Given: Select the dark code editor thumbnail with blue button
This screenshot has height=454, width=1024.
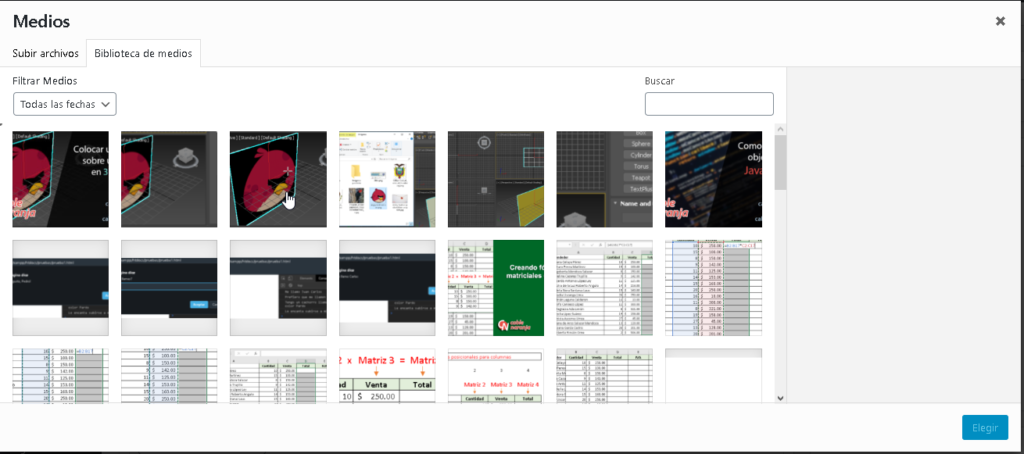Looking at the screenshot, I should pyautogui.click(x=169, y=288).
